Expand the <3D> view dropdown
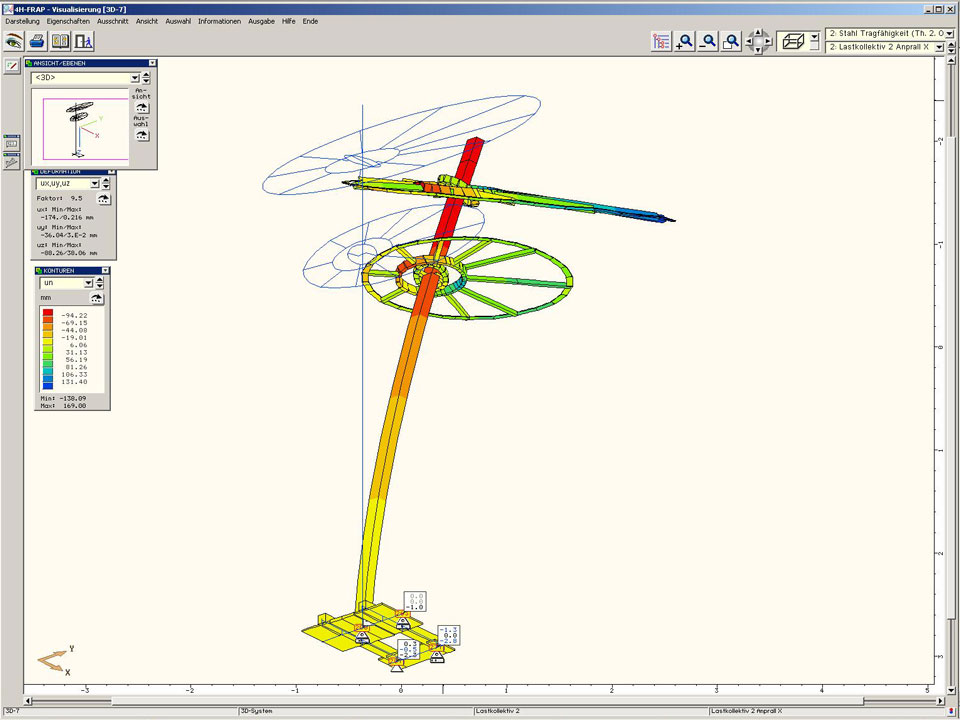The image size is (960, 720). coord(134,77)
